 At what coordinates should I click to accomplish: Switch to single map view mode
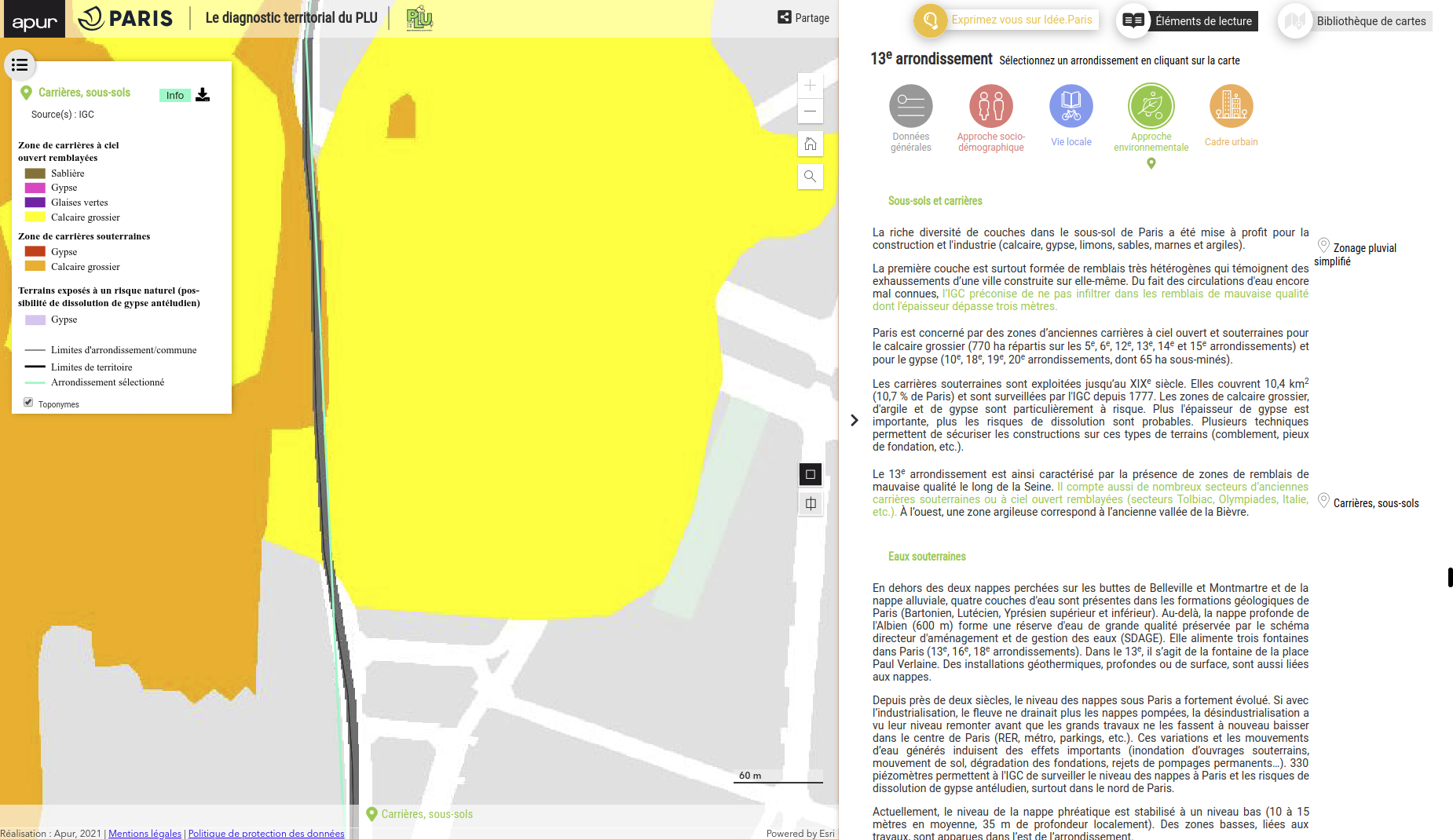(811, 474)
